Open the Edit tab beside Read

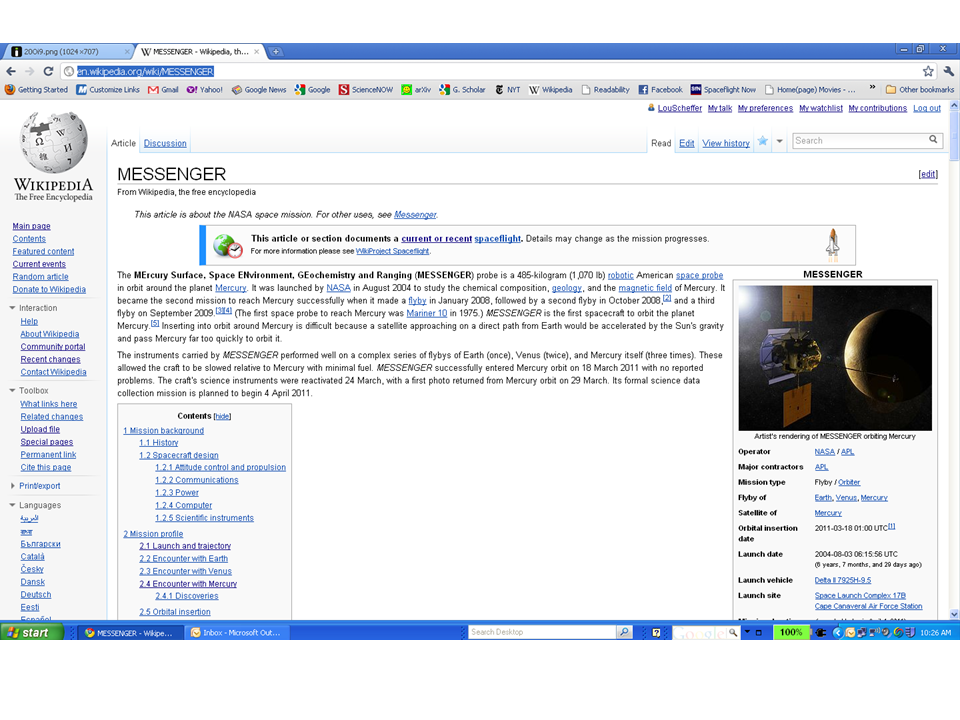click(686, 143)
